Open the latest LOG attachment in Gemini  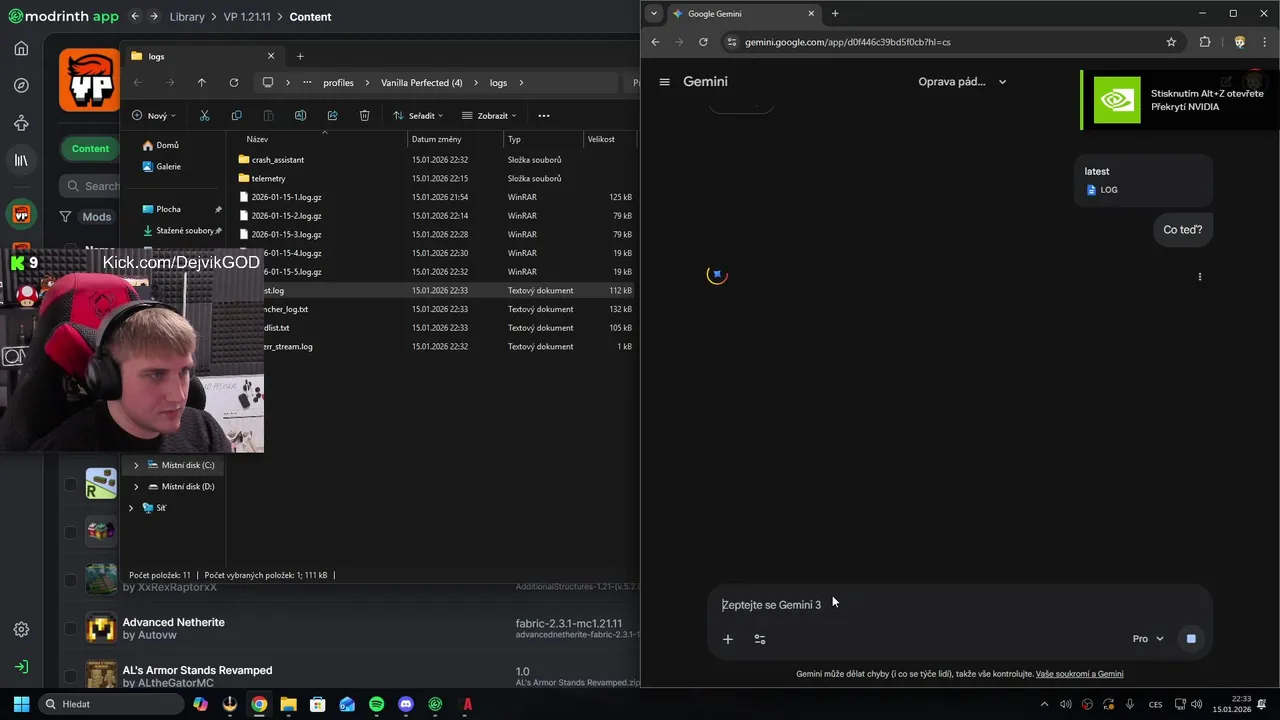(x=1143, y=180)
